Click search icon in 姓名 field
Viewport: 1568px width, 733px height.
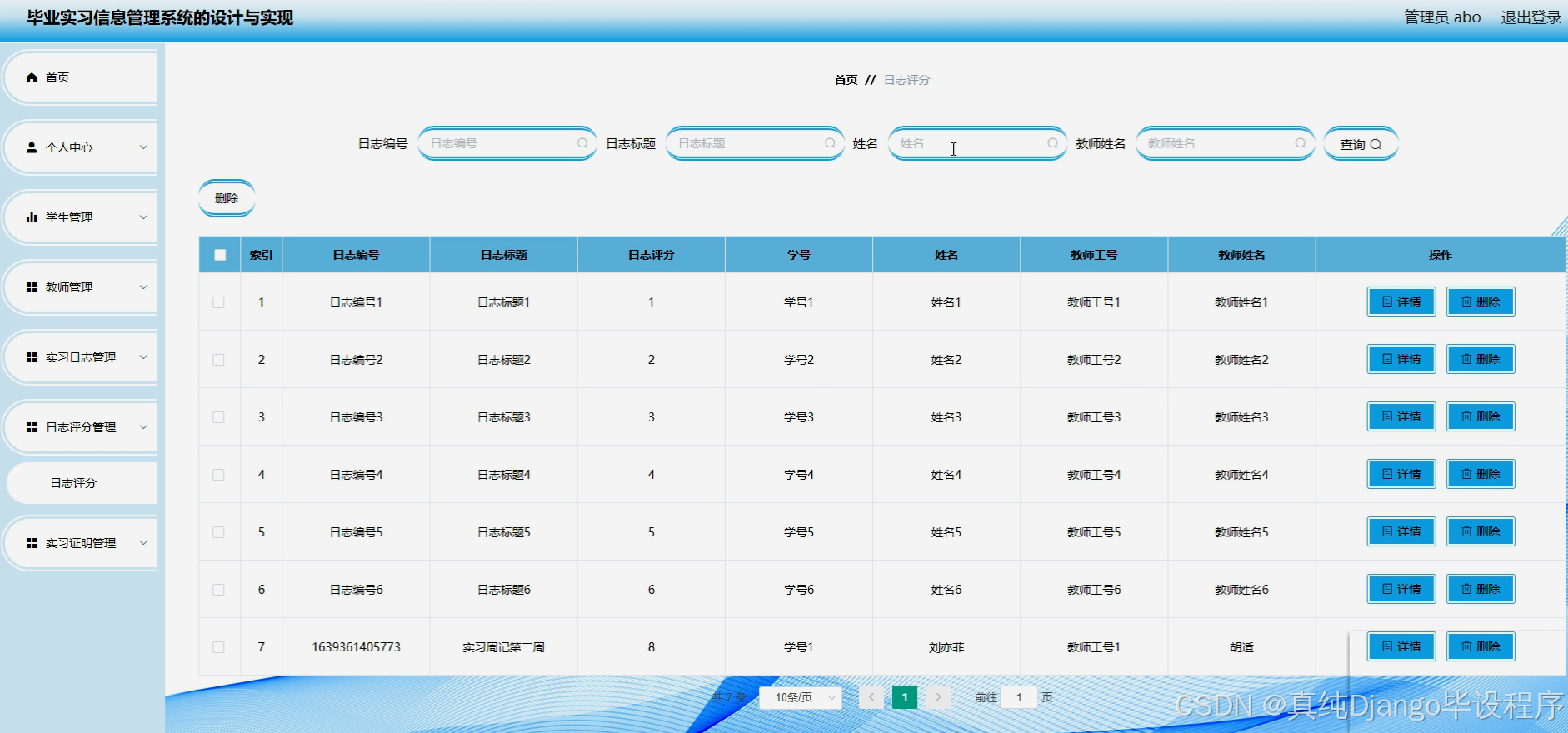(1053, 143)
